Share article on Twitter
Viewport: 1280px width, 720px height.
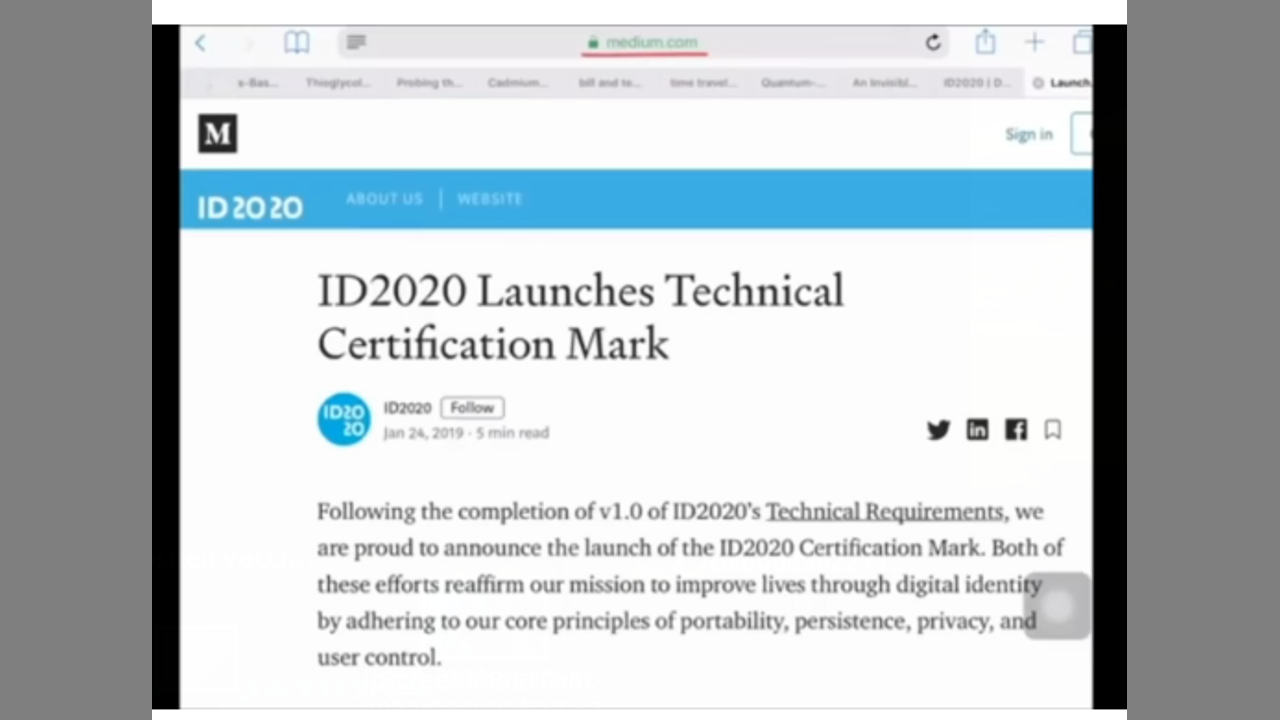pos(938,430)
